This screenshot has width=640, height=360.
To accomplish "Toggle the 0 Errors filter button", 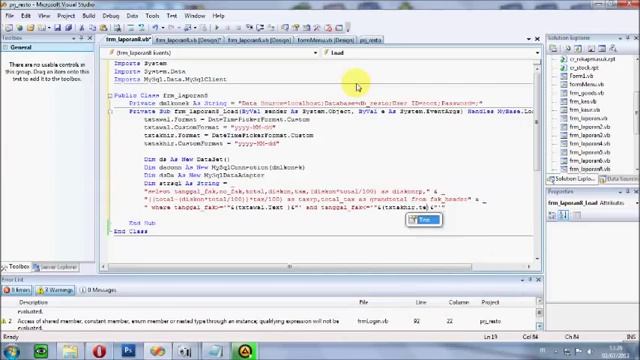I will [17, 290].
